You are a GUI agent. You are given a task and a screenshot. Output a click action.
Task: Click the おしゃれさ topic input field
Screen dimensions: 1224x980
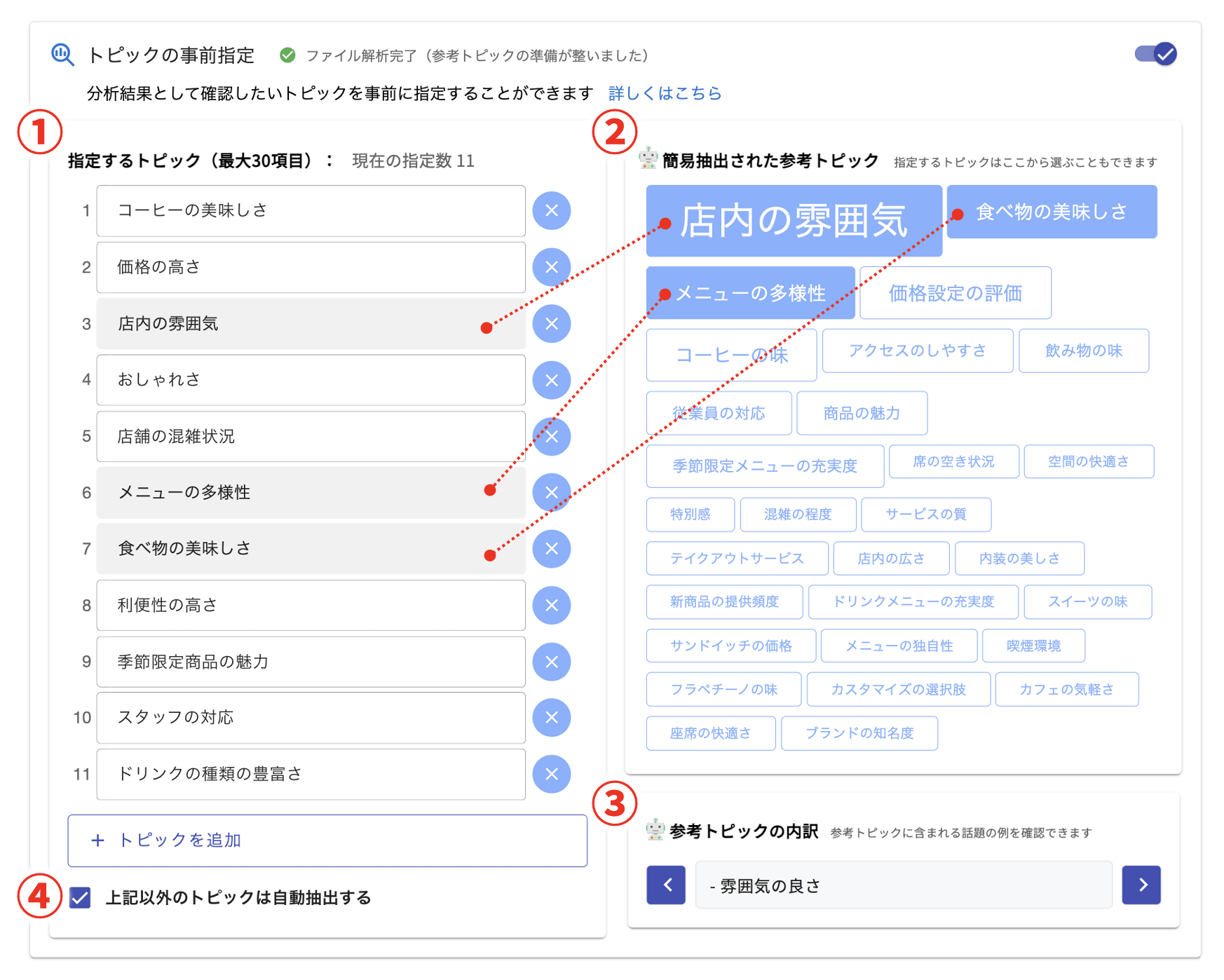tap(311, 380)
